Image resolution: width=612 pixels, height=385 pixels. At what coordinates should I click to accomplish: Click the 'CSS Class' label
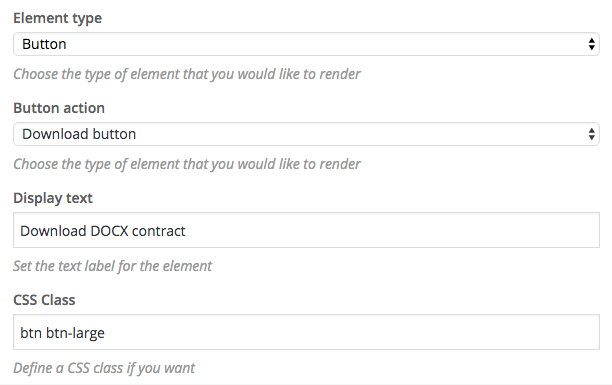click(44, 300)
